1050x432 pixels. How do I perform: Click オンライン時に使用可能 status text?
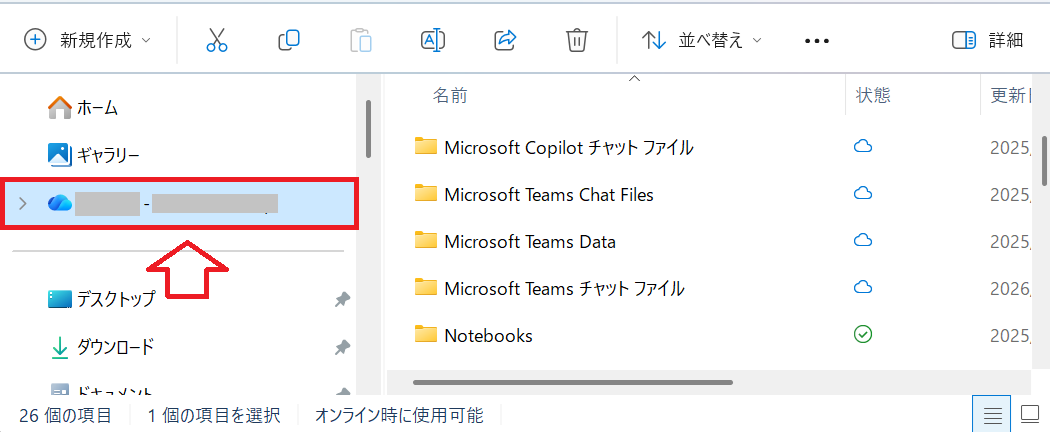click(x=399, y=416)
